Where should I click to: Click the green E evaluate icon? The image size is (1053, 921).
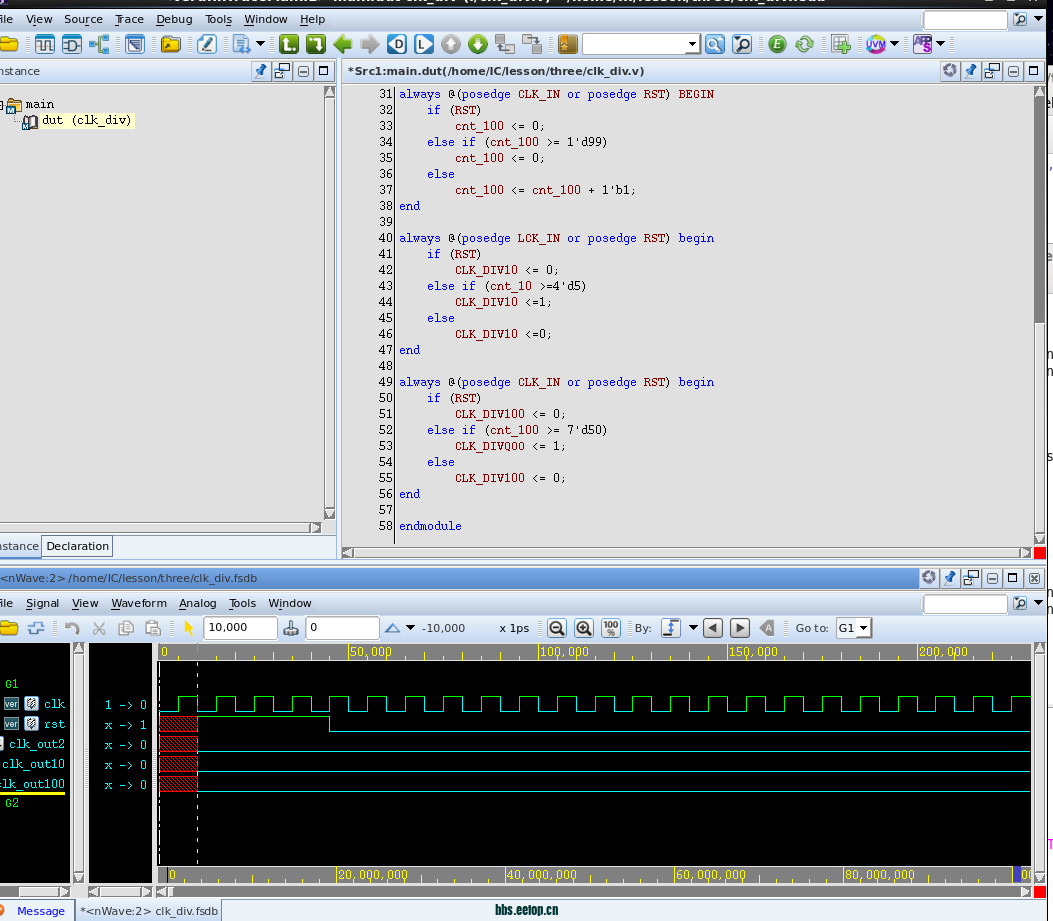[x=777, y=45]
